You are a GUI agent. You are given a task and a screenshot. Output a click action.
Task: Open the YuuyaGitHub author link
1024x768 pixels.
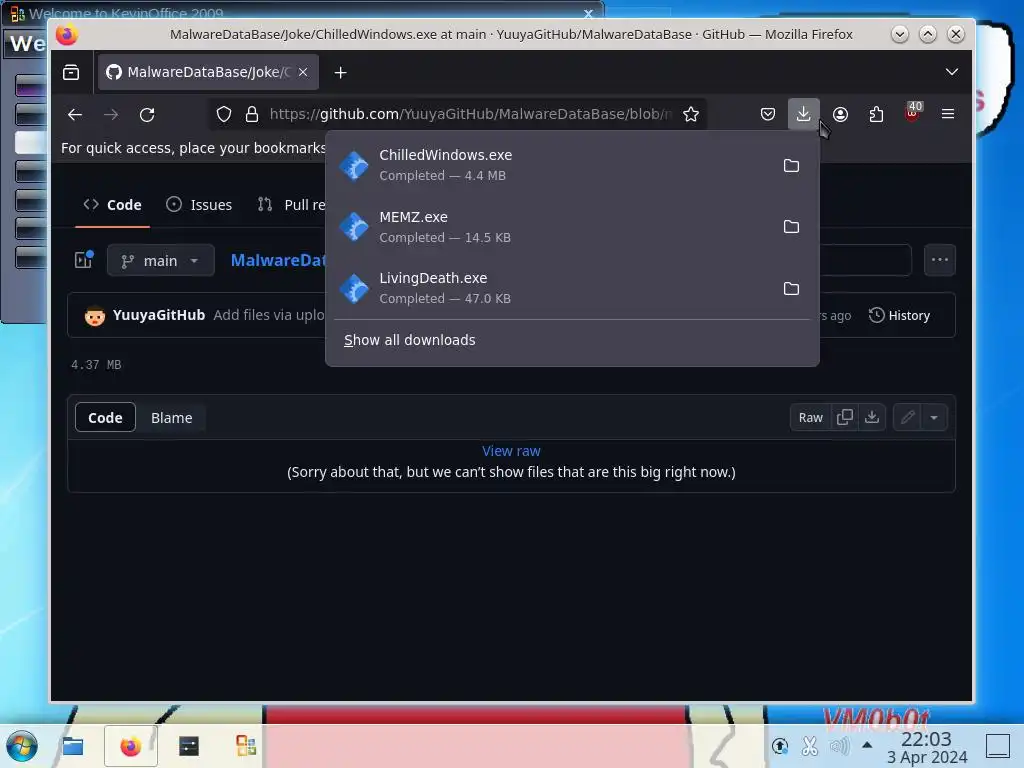tap(159, 315)
